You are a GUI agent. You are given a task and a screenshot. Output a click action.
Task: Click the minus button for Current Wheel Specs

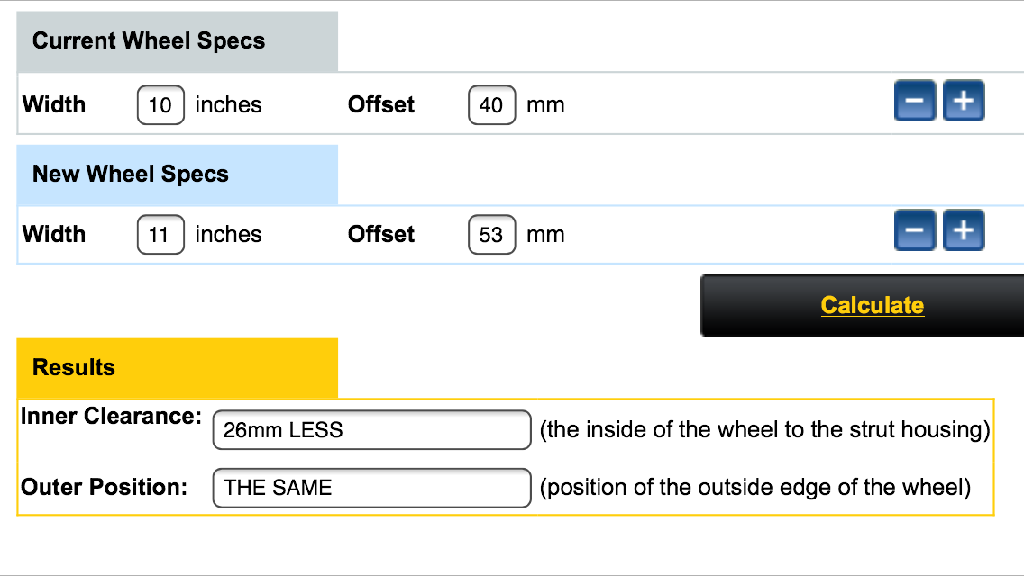(915, 101)
